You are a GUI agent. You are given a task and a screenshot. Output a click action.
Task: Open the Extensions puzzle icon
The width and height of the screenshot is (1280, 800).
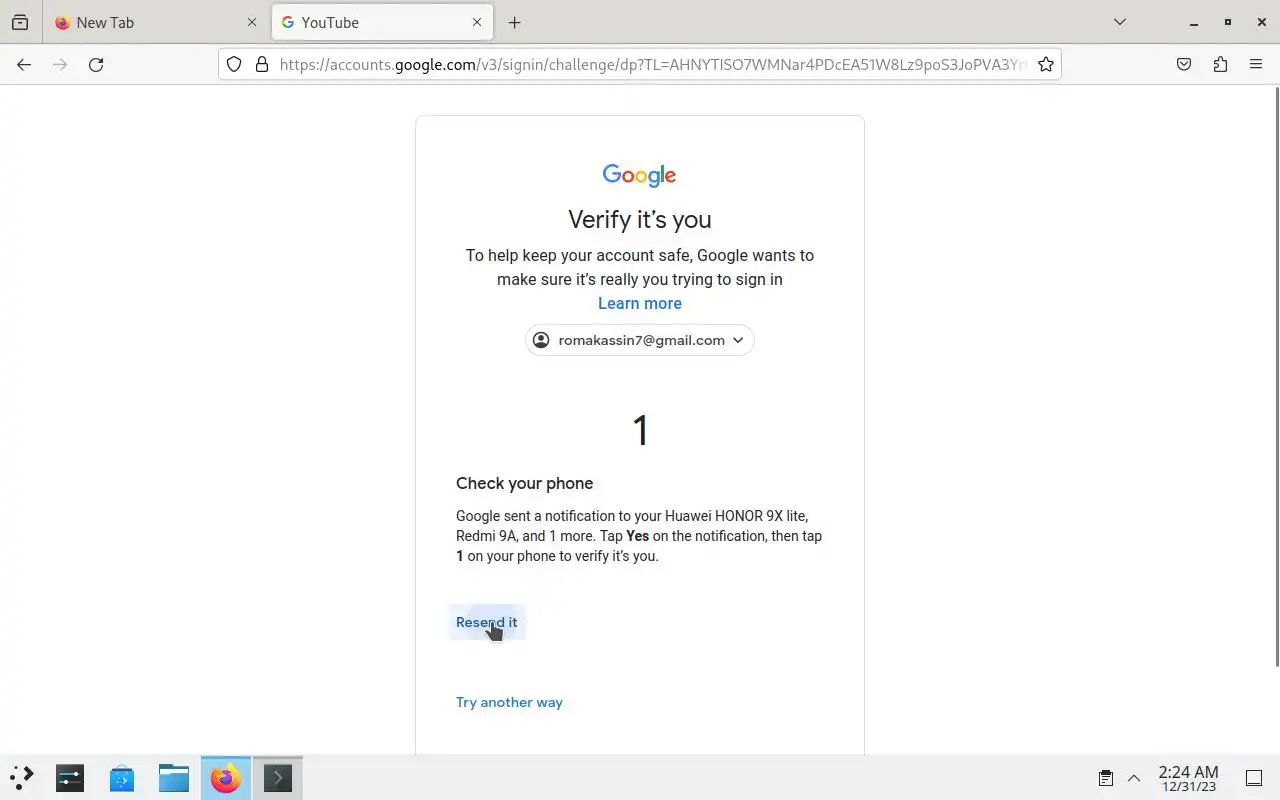click(x=1220, y=64)
